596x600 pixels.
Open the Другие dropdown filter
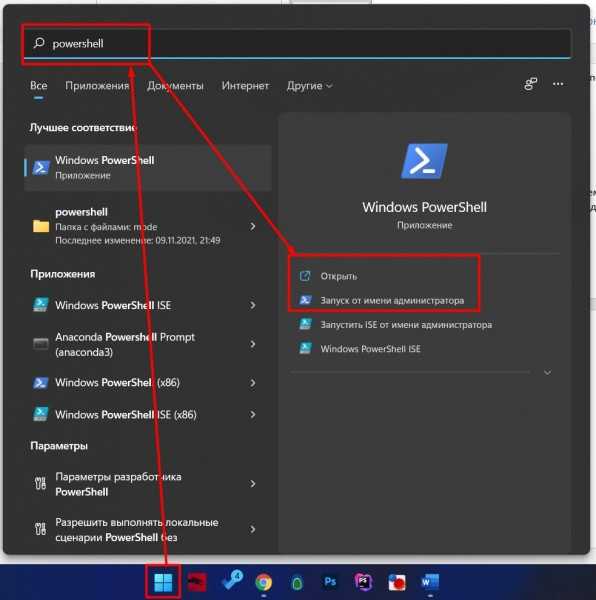(x=309, y=85)
